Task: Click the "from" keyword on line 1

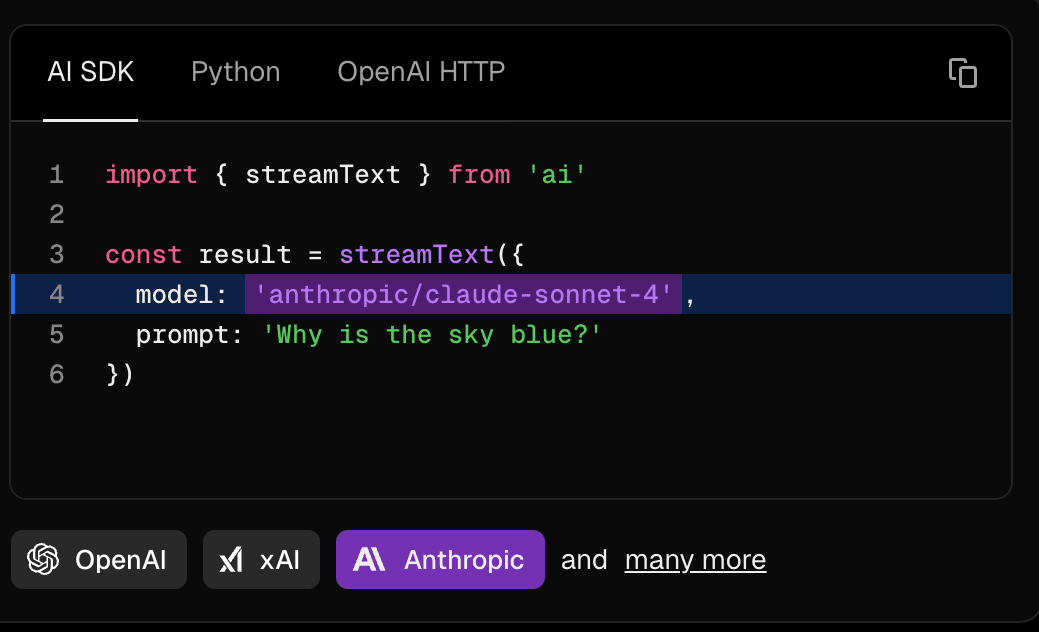Action: click(x=479, y=175)
